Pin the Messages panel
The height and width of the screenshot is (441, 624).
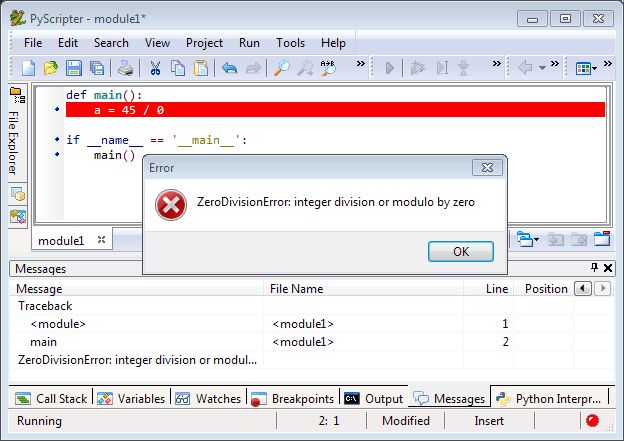coord(594,267)
